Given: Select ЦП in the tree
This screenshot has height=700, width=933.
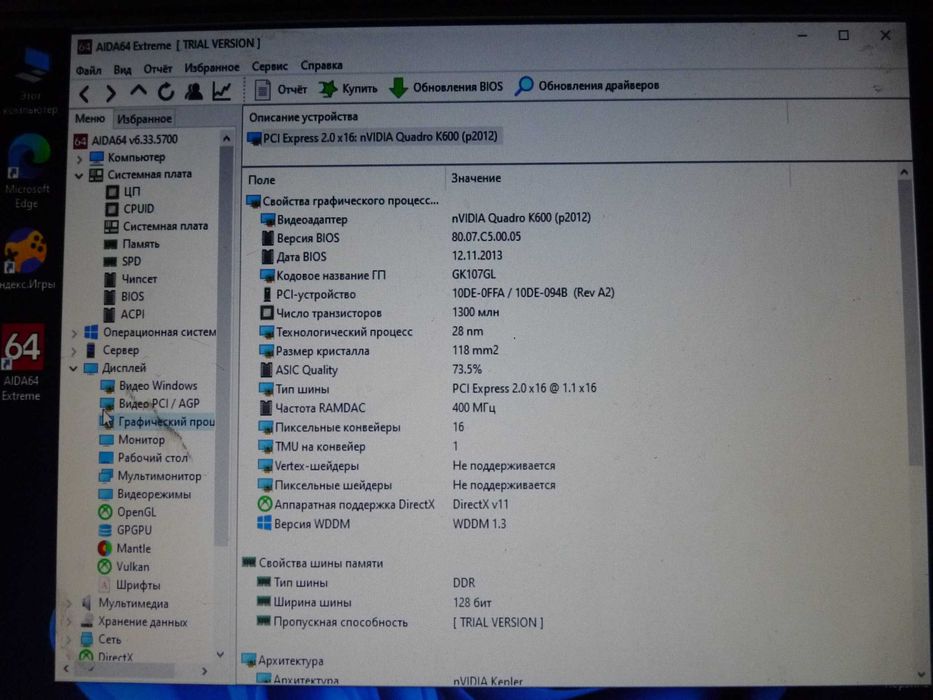Looking at the screenshot, I should pyautogui.click(x=123, y=192).
